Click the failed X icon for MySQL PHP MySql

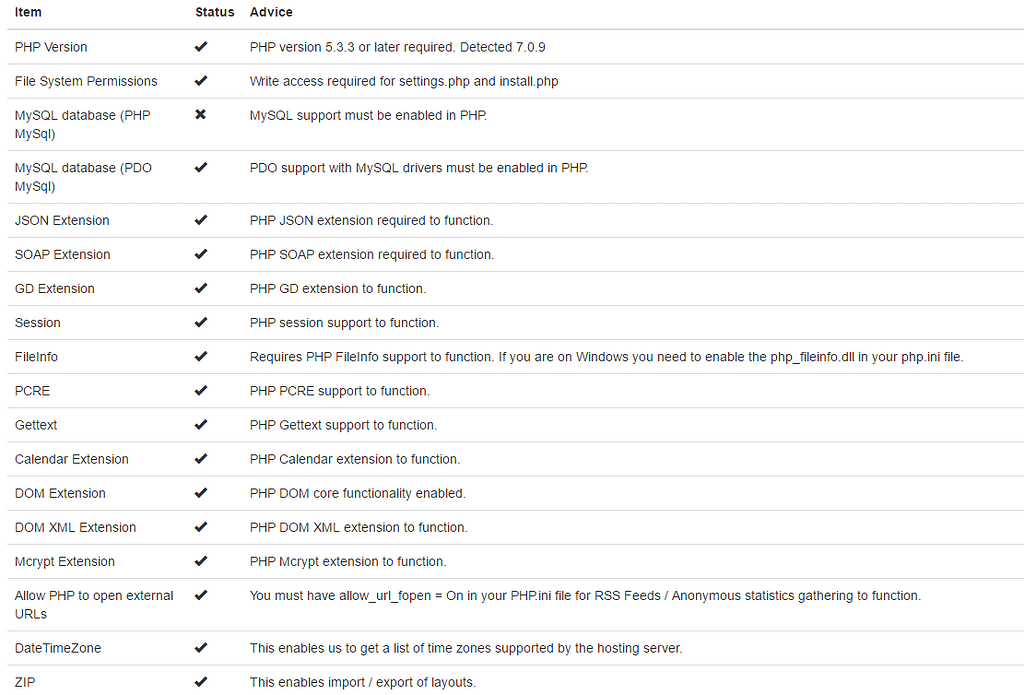(x=200, y=114)
